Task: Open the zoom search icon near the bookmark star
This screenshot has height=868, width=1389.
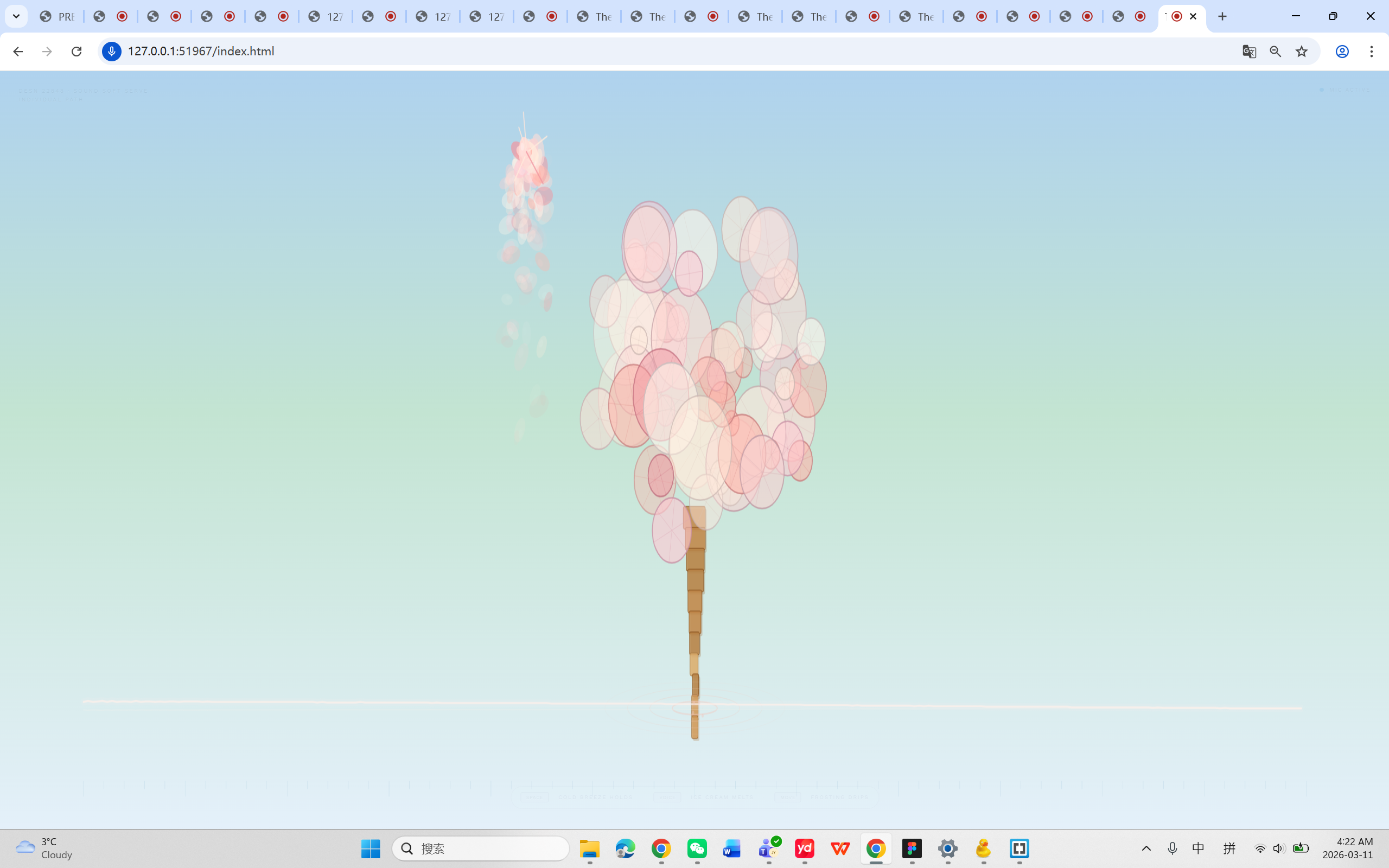Action: click(x=1276, y=51)
